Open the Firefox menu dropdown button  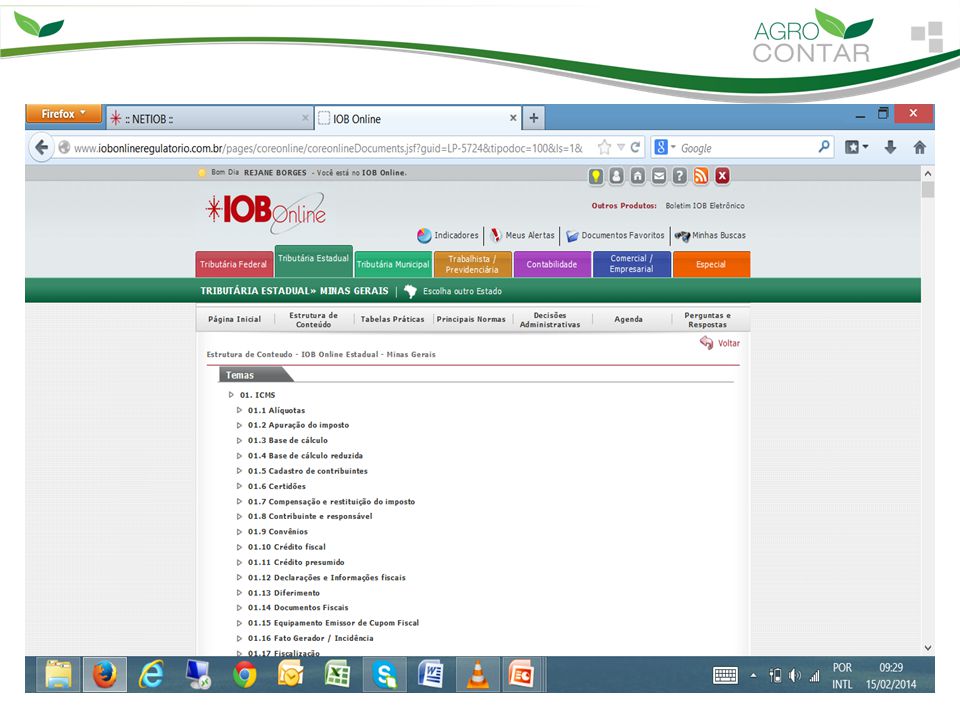[x=64, y=114]
